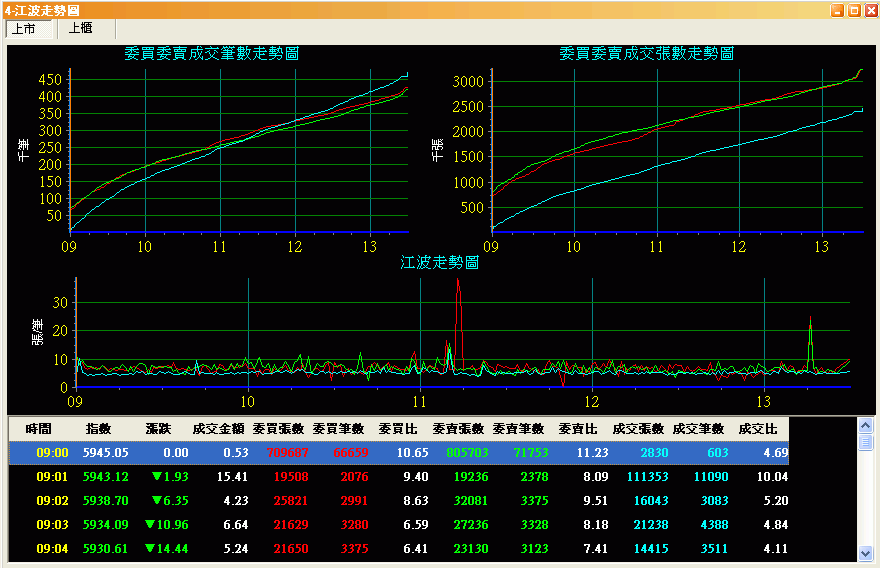Click the ▼6.35 change value
The width and height of the screenshot is (880, 568).
[170, 501]
